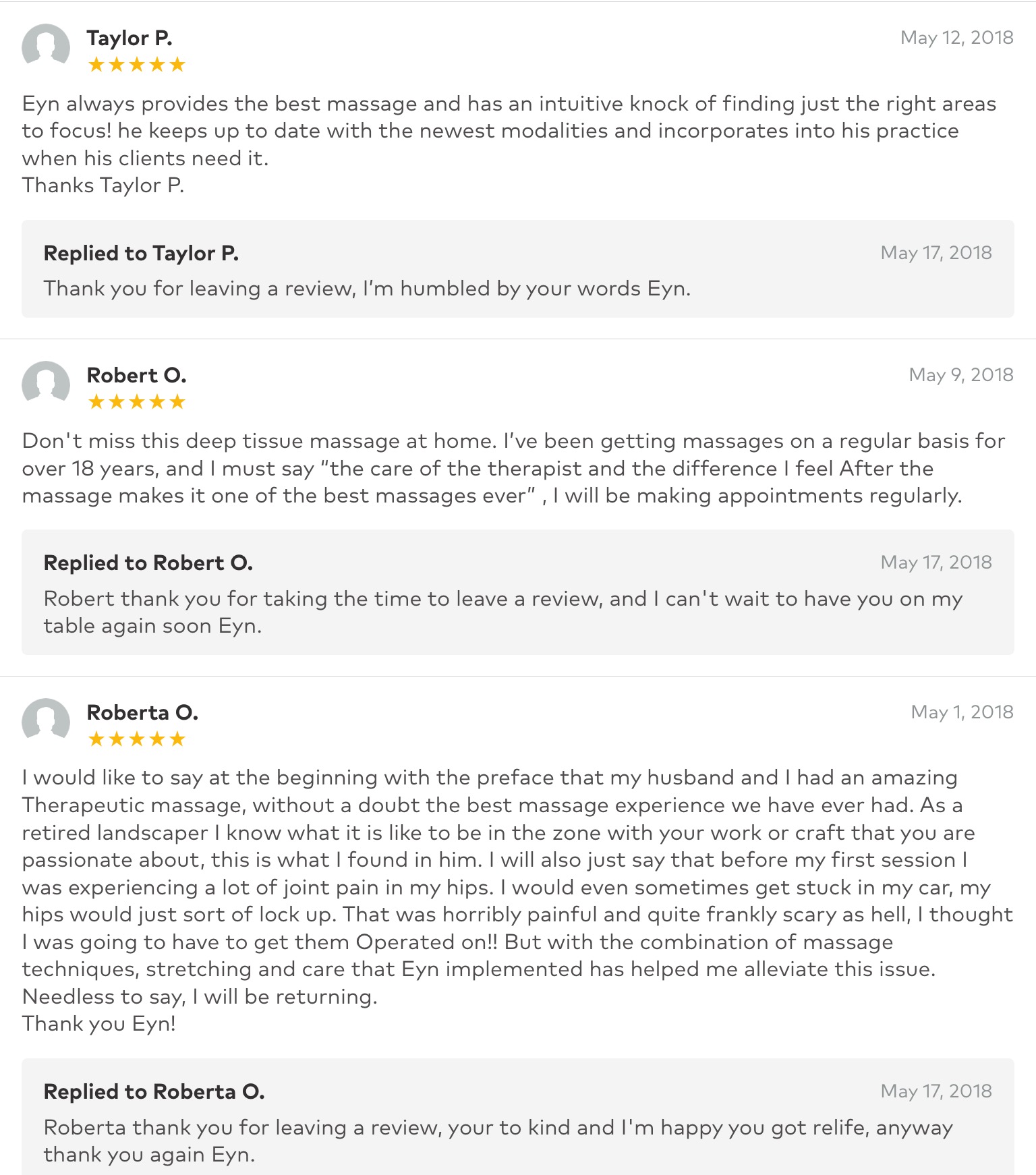1036x1175 pixels.
Task: Click the May 9, 2018 review date
Action: click(960, 375)
